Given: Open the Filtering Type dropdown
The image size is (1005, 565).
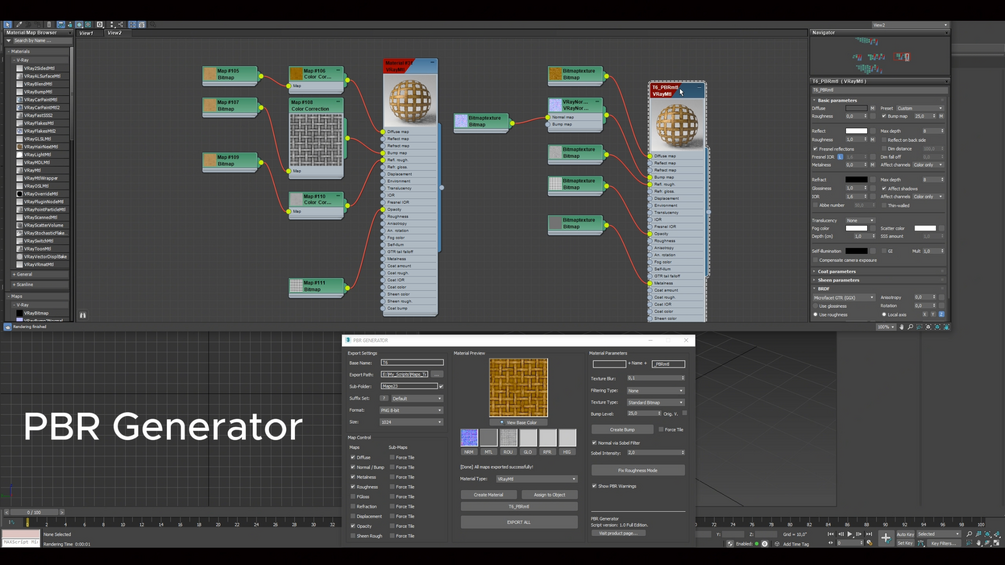Looking at the screenshot, I should pos(655,390).
